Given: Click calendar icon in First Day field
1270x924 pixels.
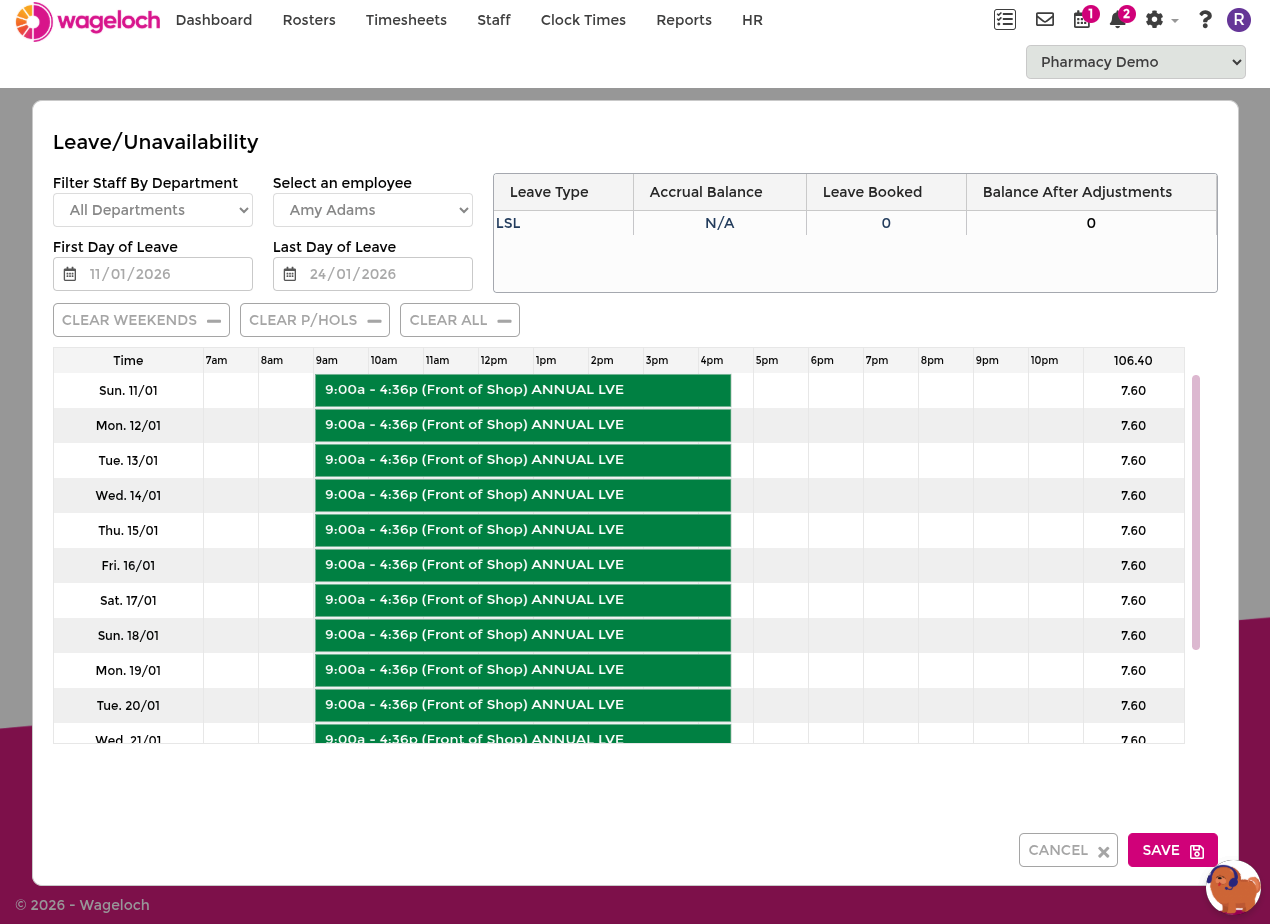Looking at the screenshot, I should pyautogui.click(x=70, y=274).
